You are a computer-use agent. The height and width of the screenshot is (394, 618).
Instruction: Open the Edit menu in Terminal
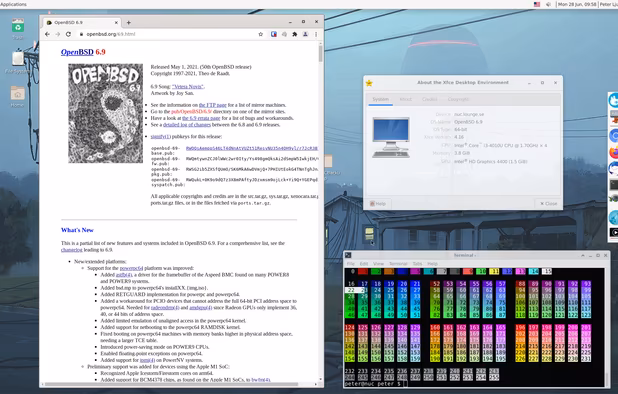click(363, 264)
